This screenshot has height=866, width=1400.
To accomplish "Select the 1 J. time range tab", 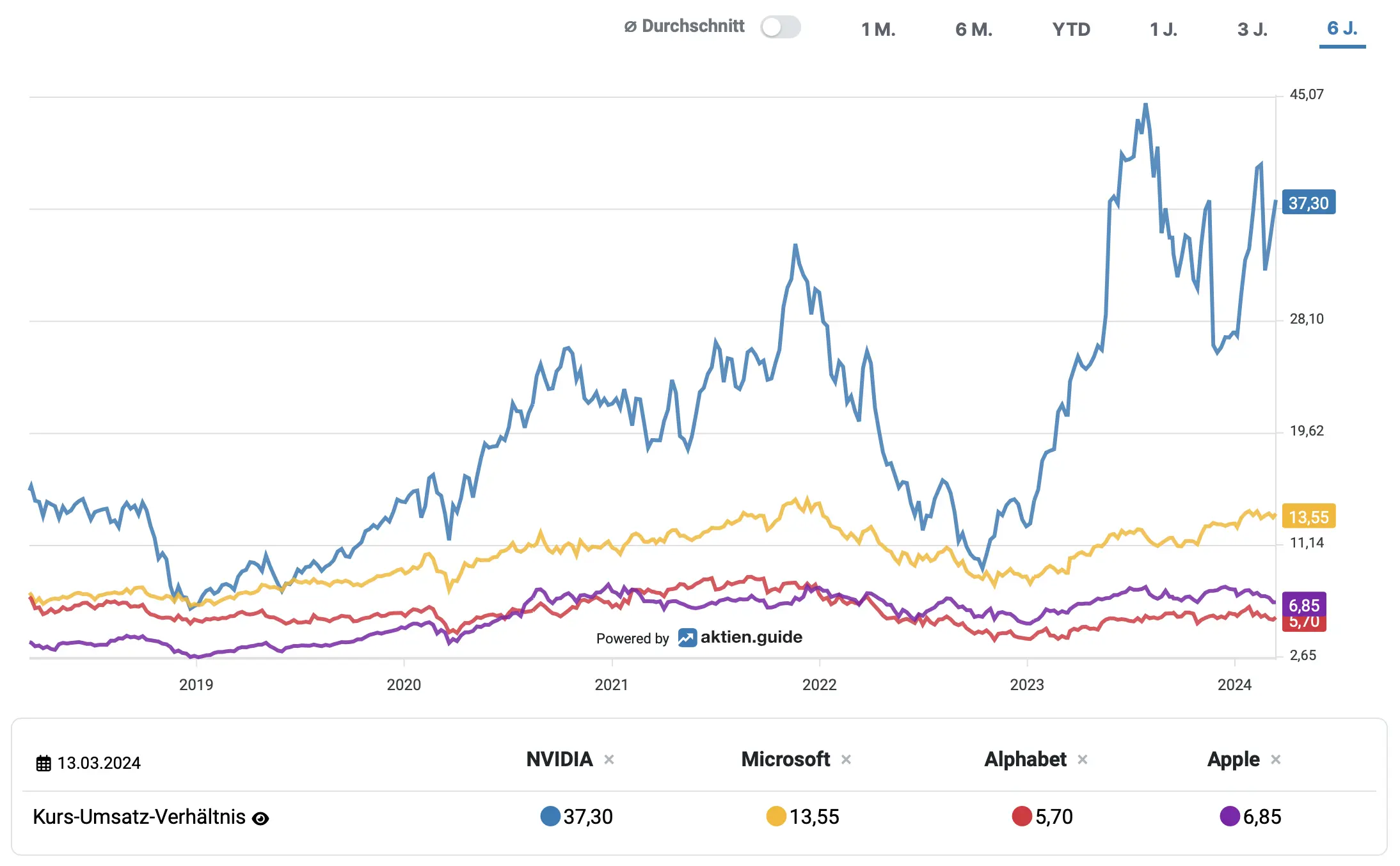I will coord(1163,29).
